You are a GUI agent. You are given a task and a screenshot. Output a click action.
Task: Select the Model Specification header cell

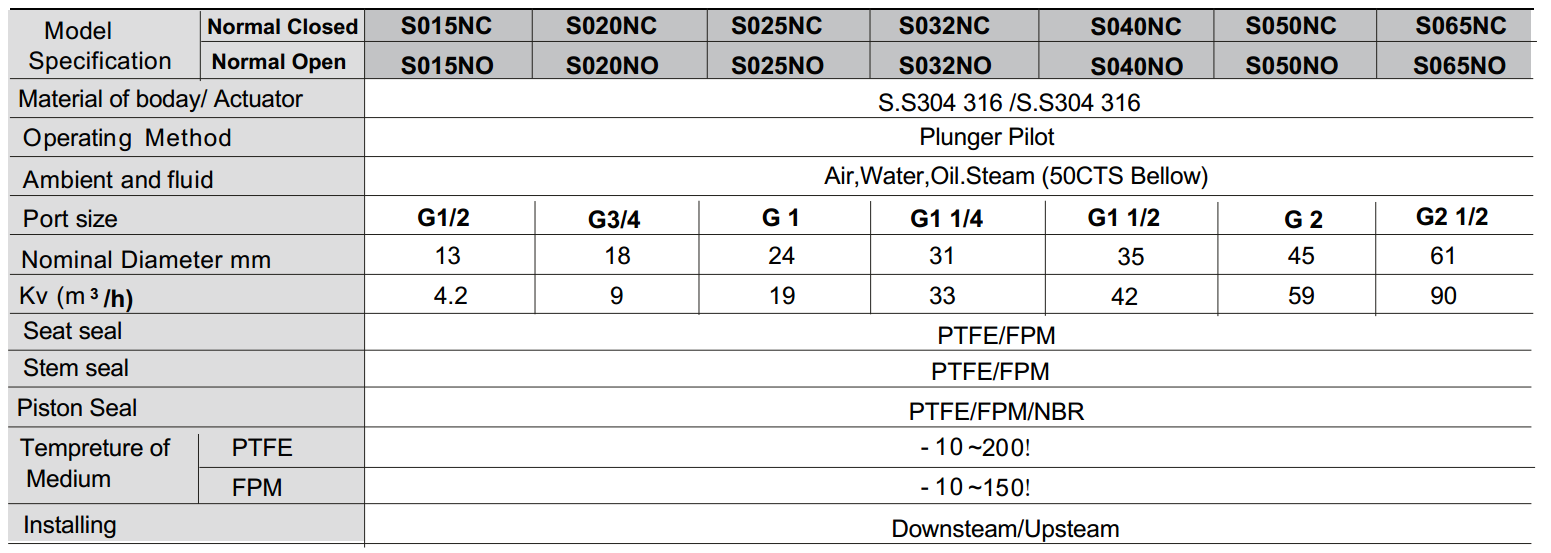tap(100, 46)
